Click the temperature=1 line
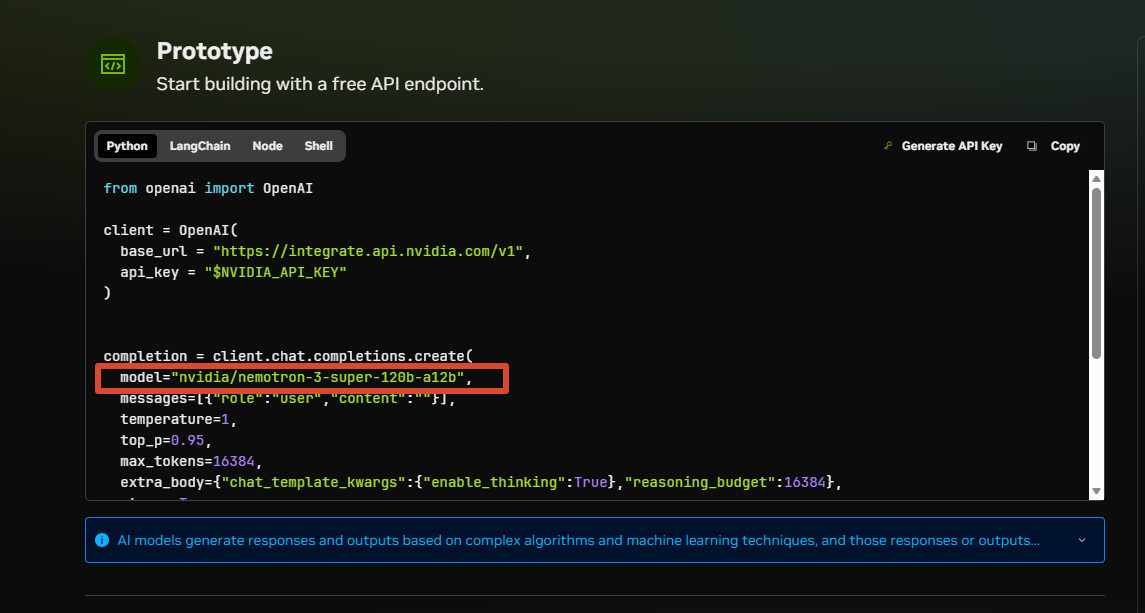 pyautogui.click(x=179, y=419)
